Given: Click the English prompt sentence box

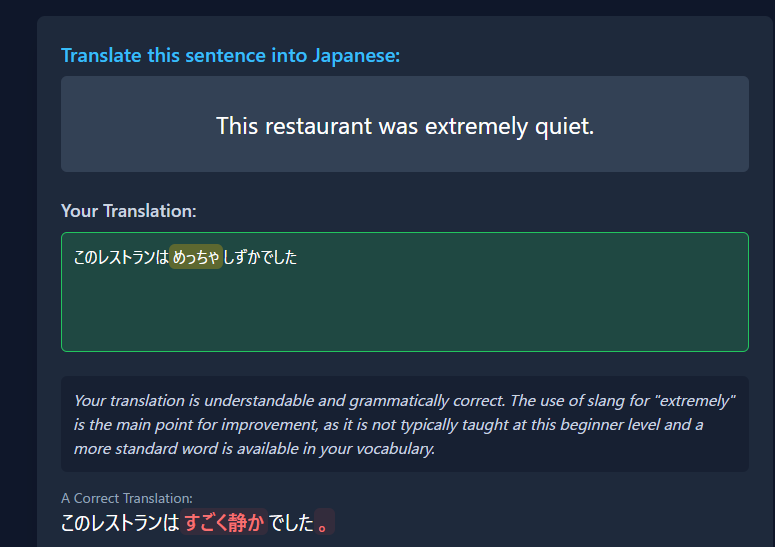Looking at the screenshot, I should point(405,124).
